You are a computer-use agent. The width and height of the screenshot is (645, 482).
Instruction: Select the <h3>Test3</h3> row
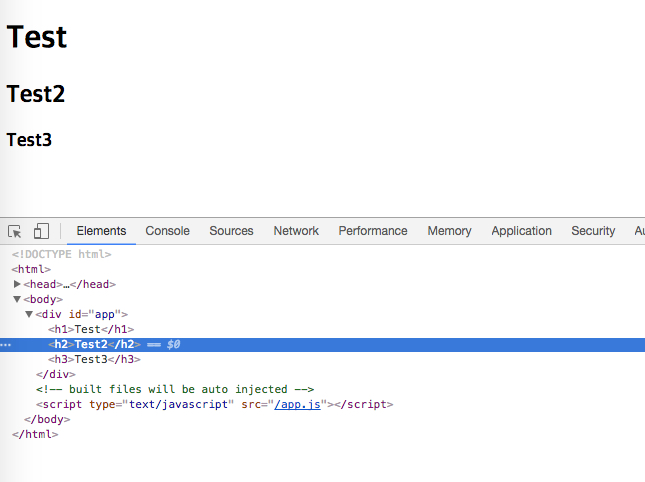pos(94,359)
